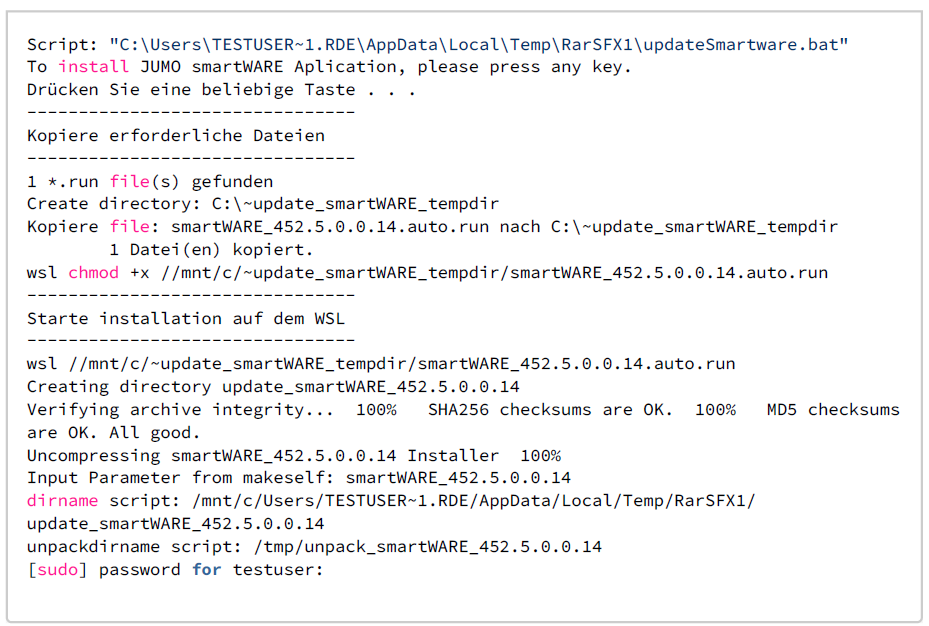The width and height of the screenshot is (929, 626).
Task: Click "Input Parameter from makeself" line
Action: point(298,478)
